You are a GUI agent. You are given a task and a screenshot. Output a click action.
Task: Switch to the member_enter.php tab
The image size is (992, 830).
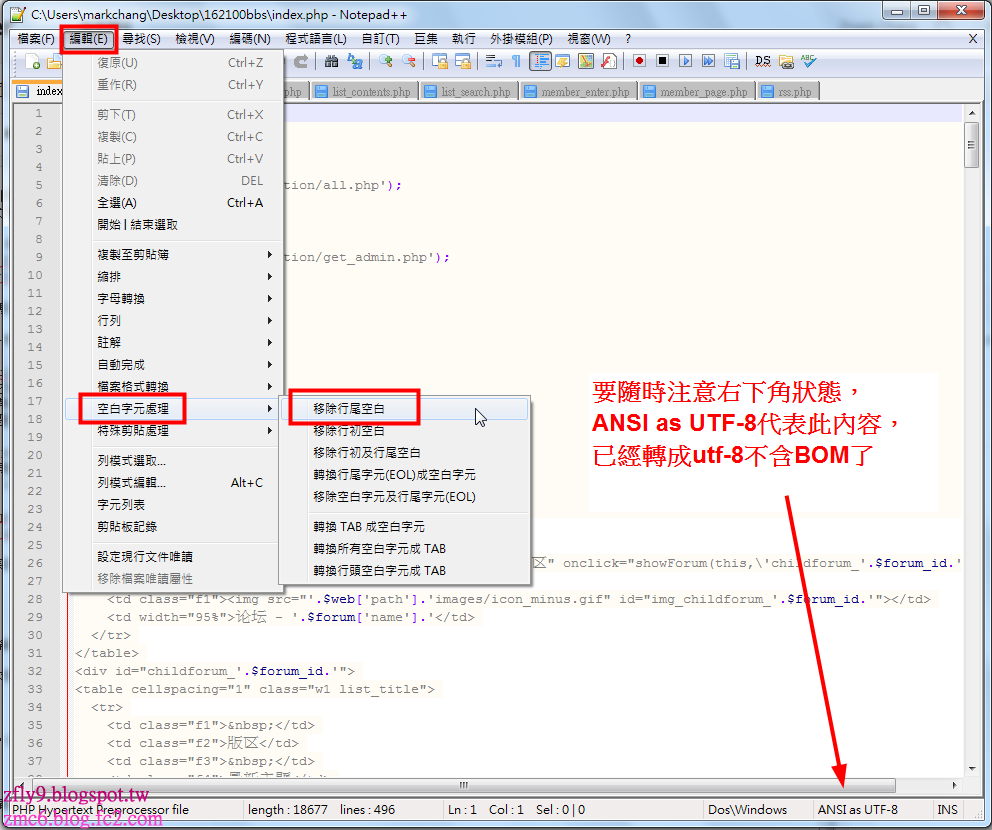(x=578, y=92)
